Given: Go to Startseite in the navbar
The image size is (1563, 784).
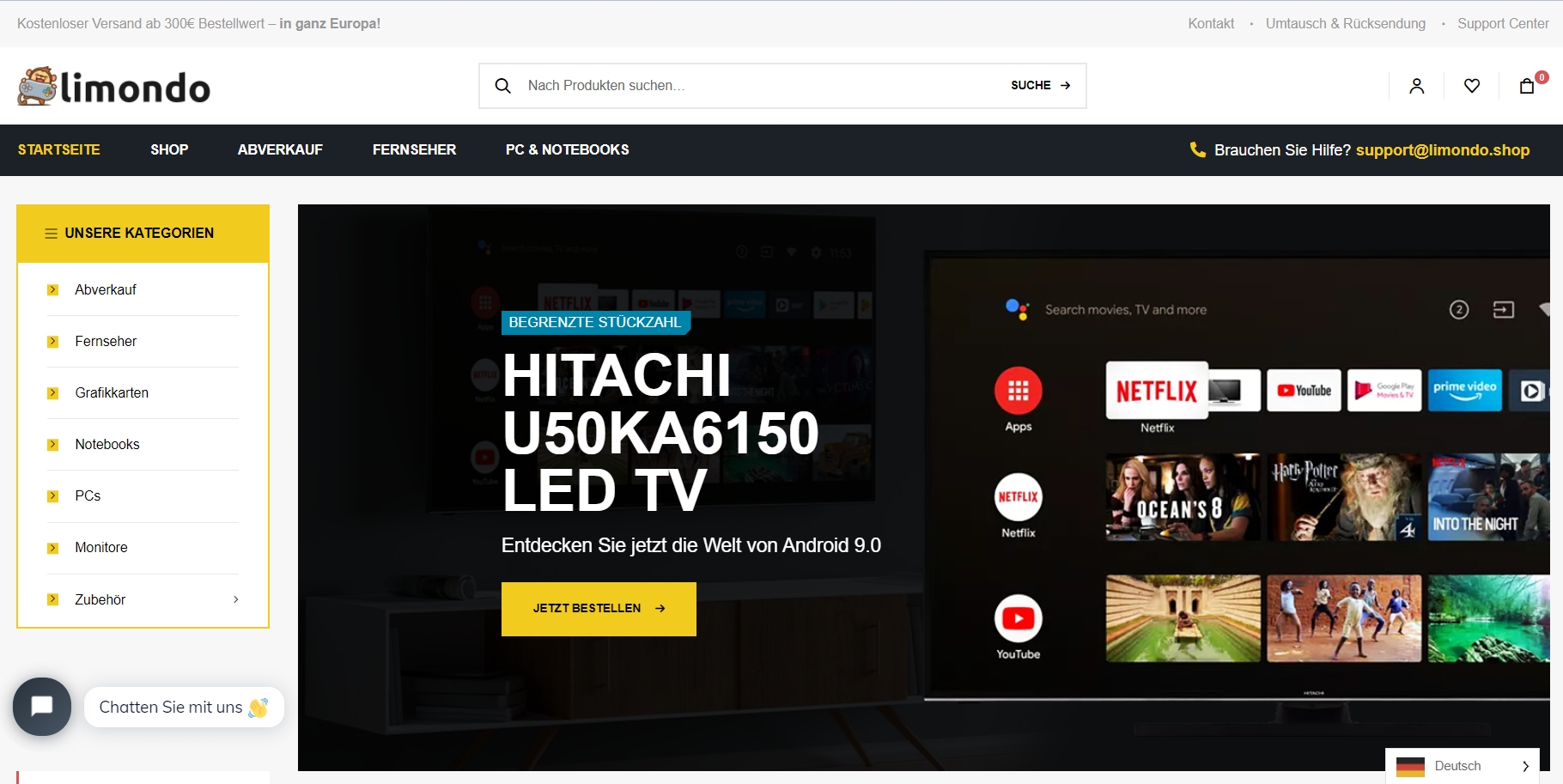Looking at the screenshot, I should 59,149.
